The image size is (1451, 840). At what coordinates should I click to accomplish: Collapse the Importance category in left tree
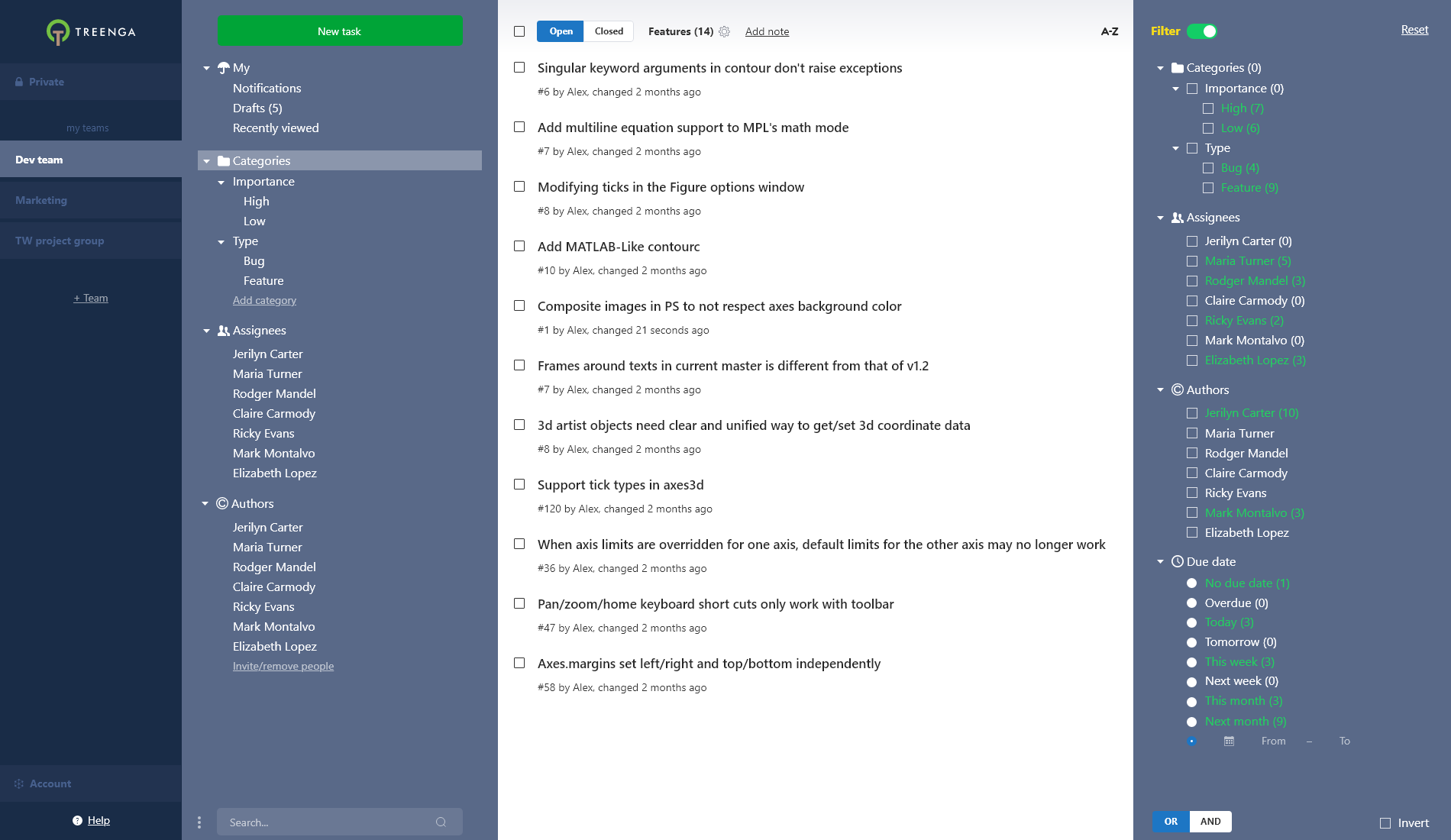[221, 182]
